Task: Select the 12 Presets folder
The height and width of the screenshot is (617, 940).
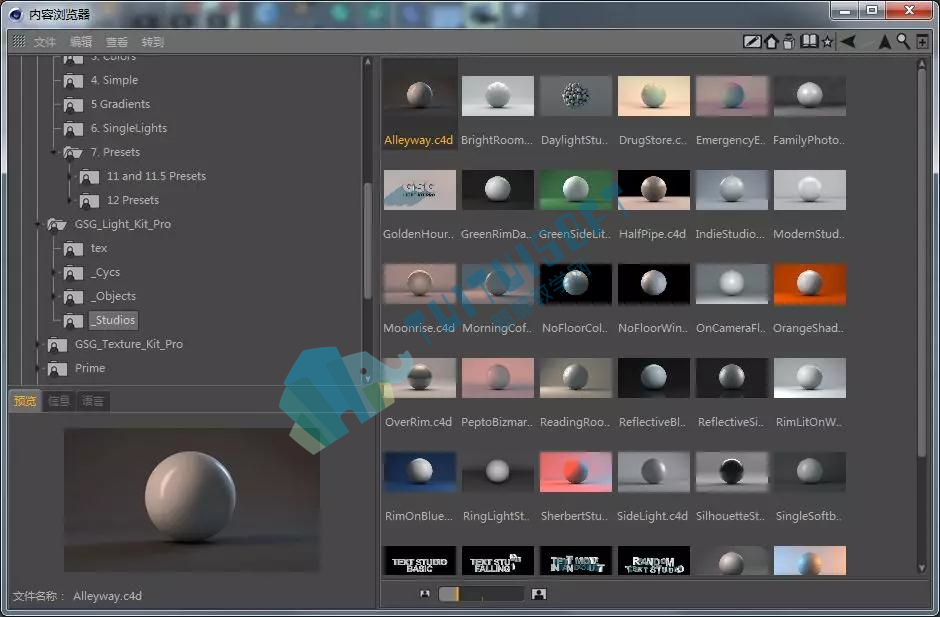Action: click(132, 200)
